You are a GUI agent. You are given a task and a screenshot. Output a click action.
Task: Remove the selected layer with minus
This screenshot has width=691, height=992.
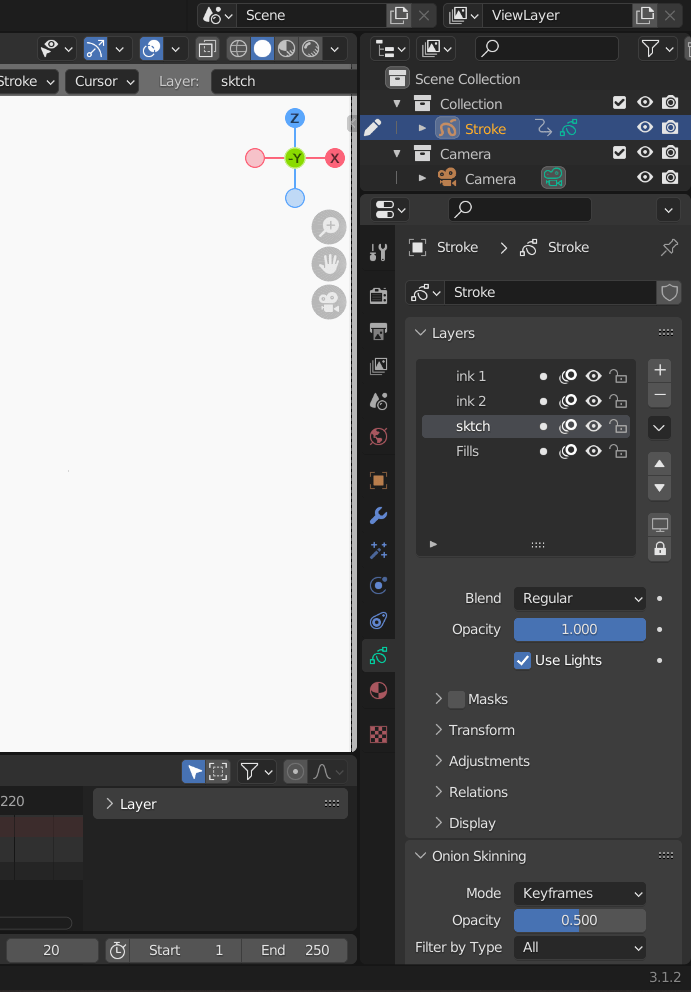pos(659,395)
